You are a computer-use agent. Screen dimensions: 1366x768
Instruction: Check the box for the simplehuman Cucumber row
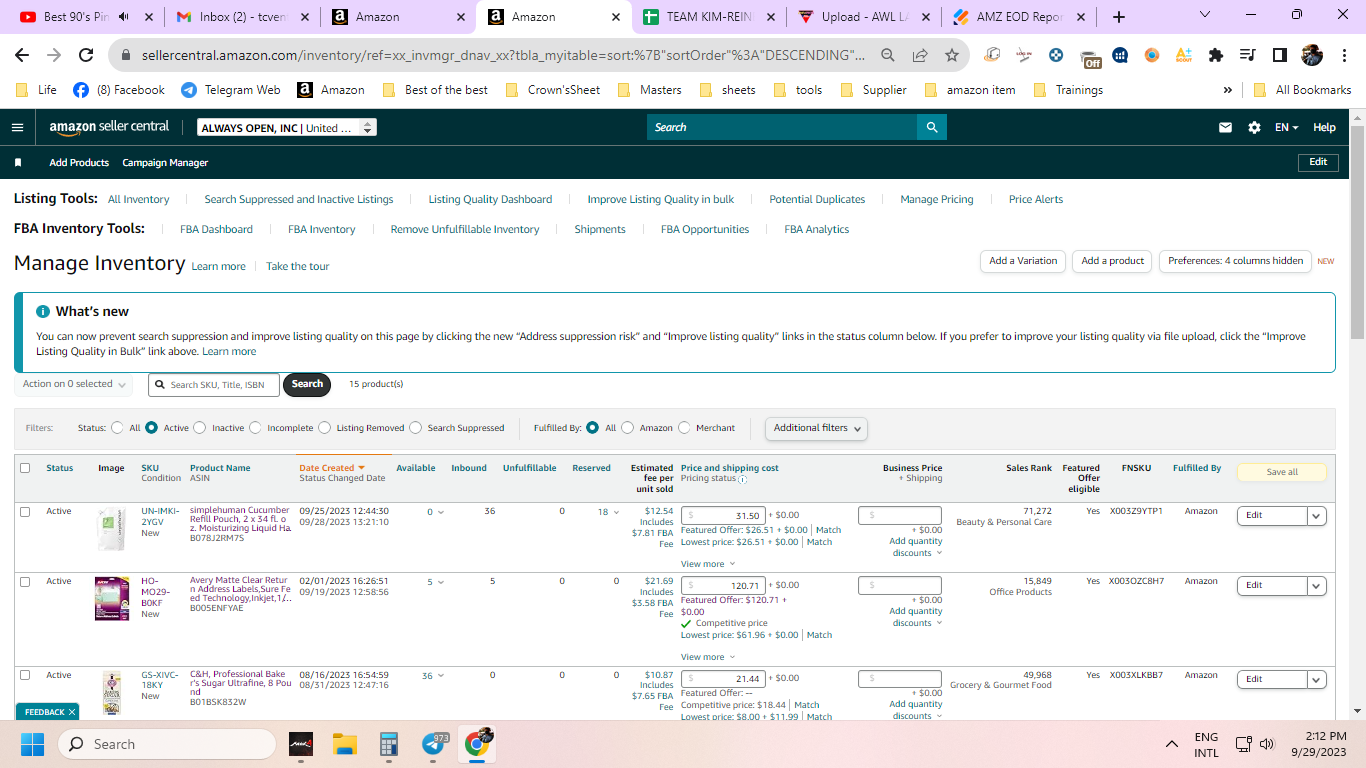[25, 511]
